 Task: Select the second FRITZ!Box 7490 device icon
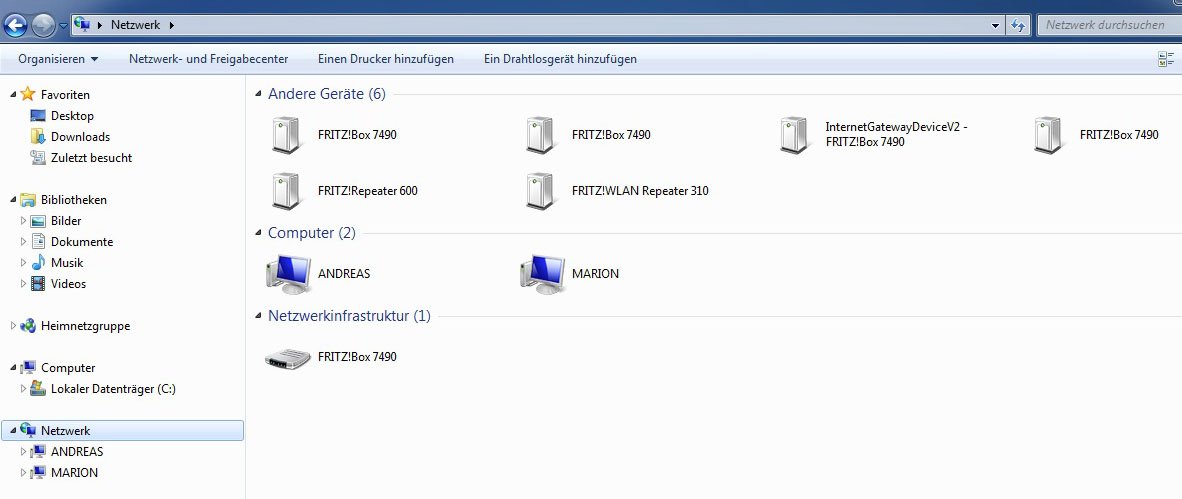pos(540,136)
